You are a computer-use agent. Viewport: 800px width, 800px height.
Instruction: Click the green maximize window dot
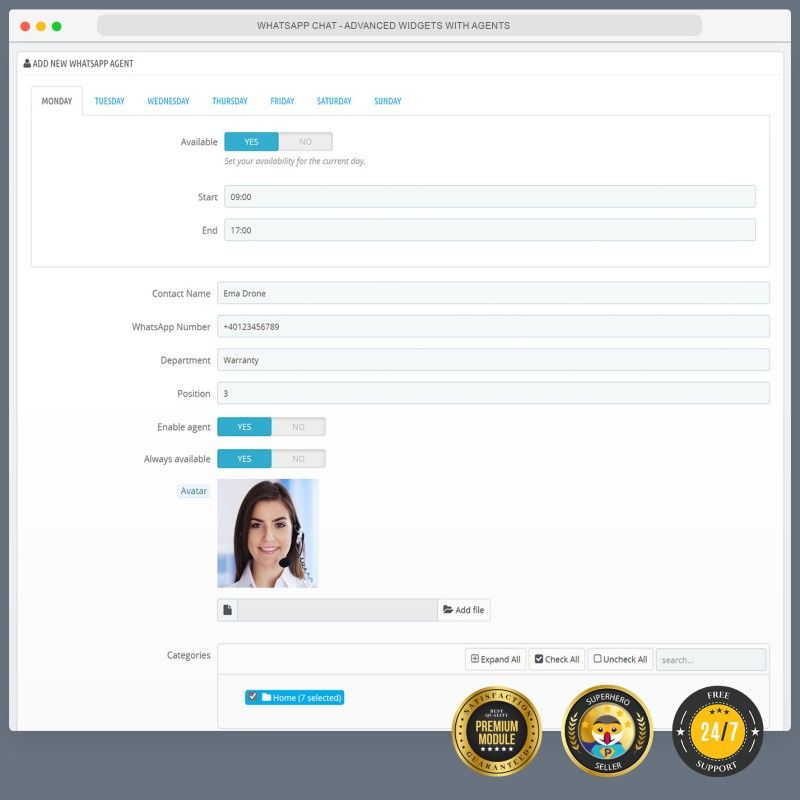(x=57, y=26)
